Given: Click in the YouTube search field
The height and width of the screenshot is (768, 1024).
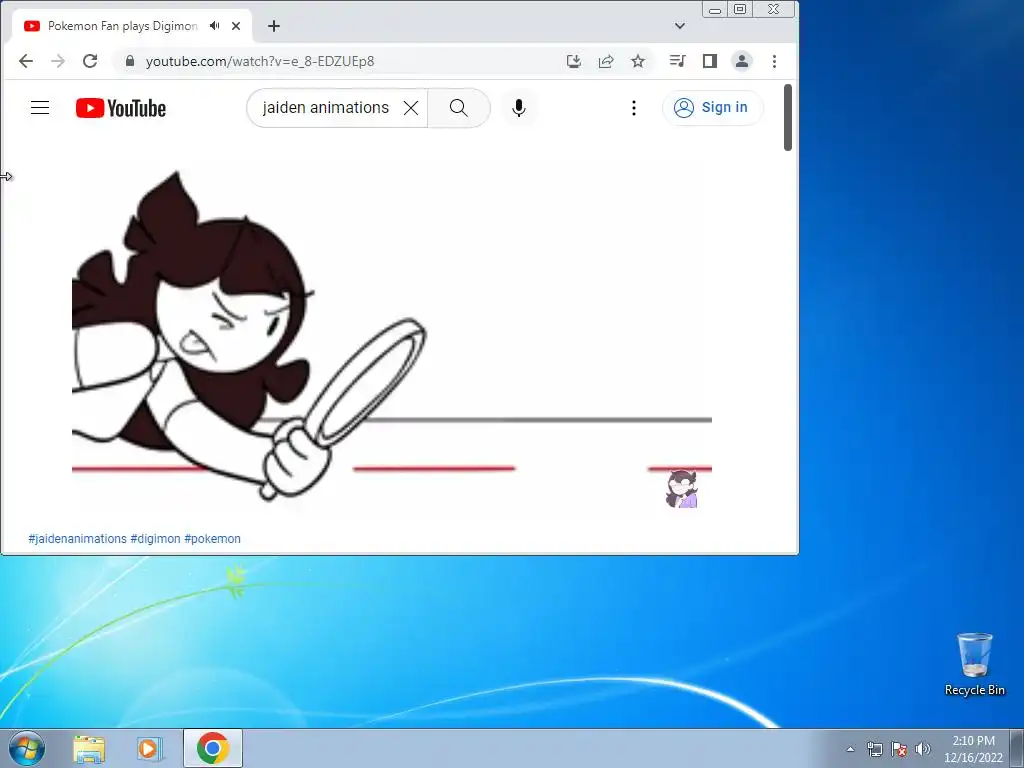Looking at the screenshot, I should 325,108.
